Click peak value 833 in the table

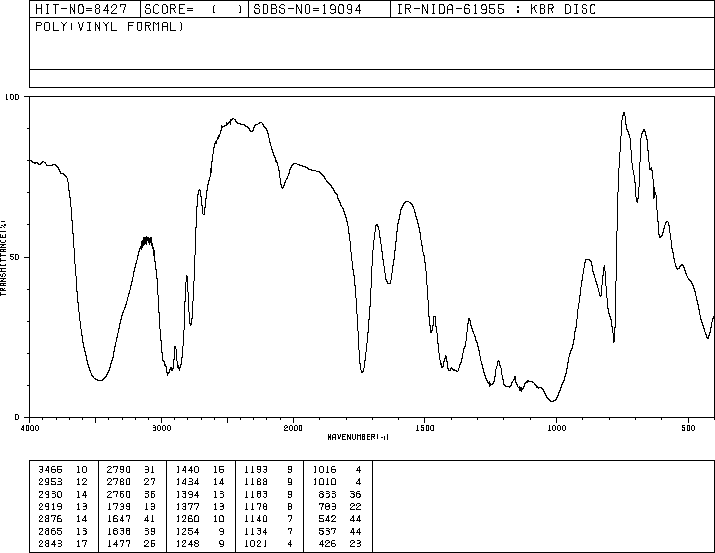point(327,495)
